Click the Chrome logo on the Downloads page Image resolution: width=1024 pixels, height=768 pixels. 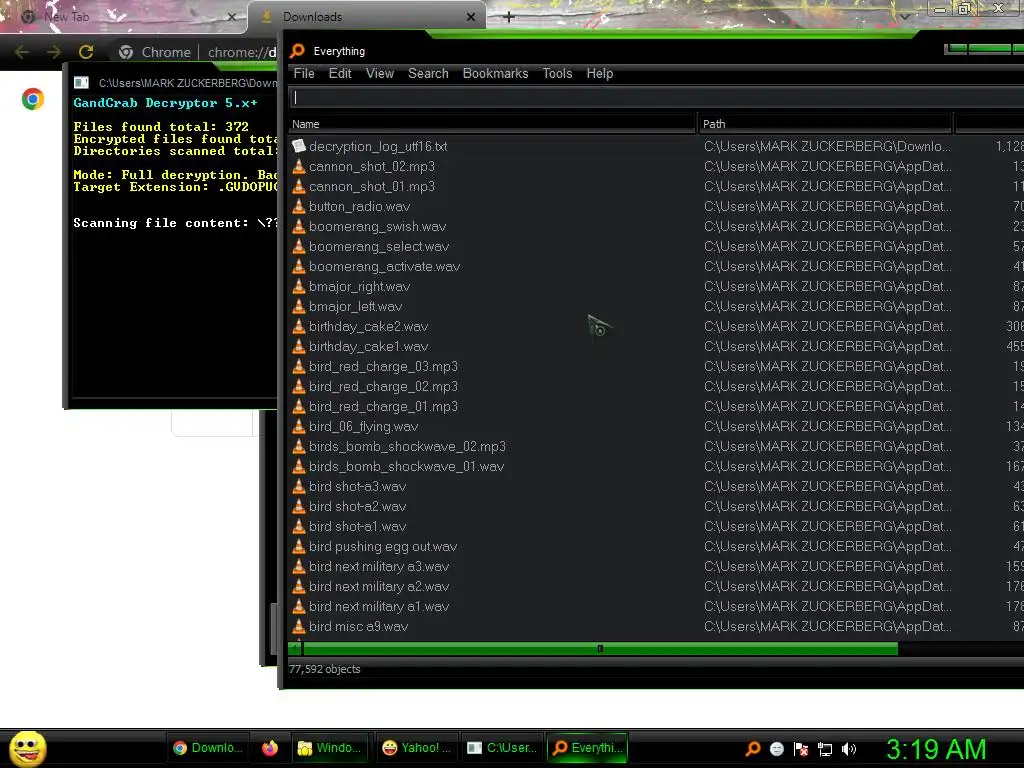point(33,99)
